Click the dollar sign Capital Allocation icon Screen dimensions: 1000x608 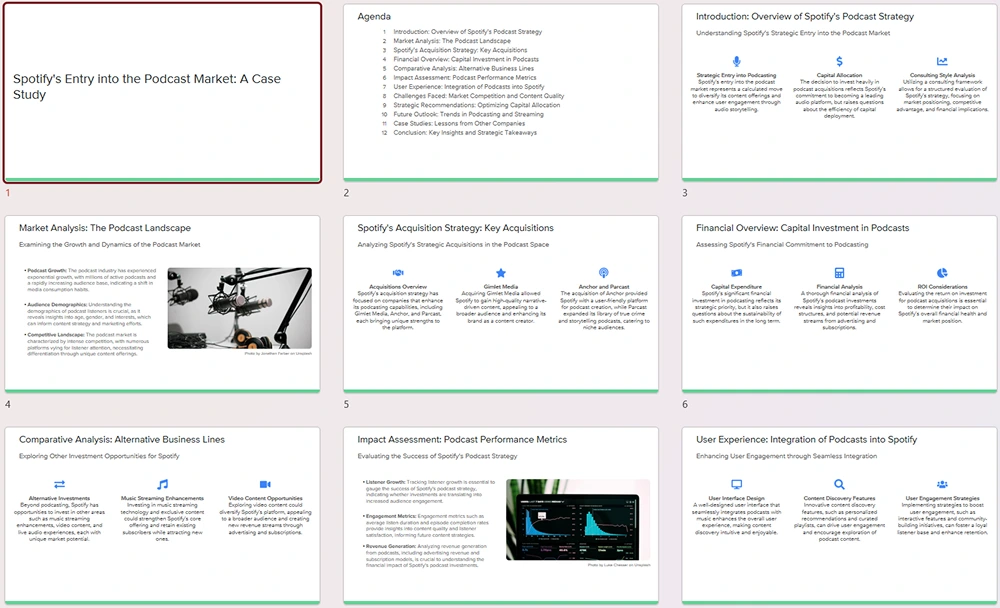click(839, 62)
